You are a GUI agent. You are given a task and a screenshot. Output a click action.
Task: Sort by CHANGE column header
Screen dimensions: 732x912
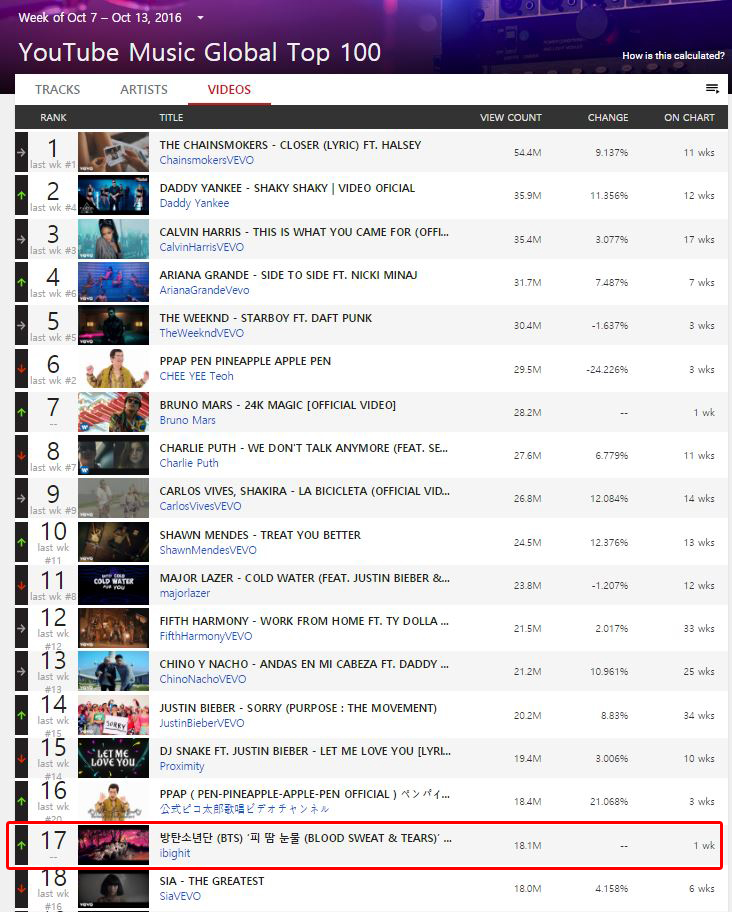pos(608,117)
